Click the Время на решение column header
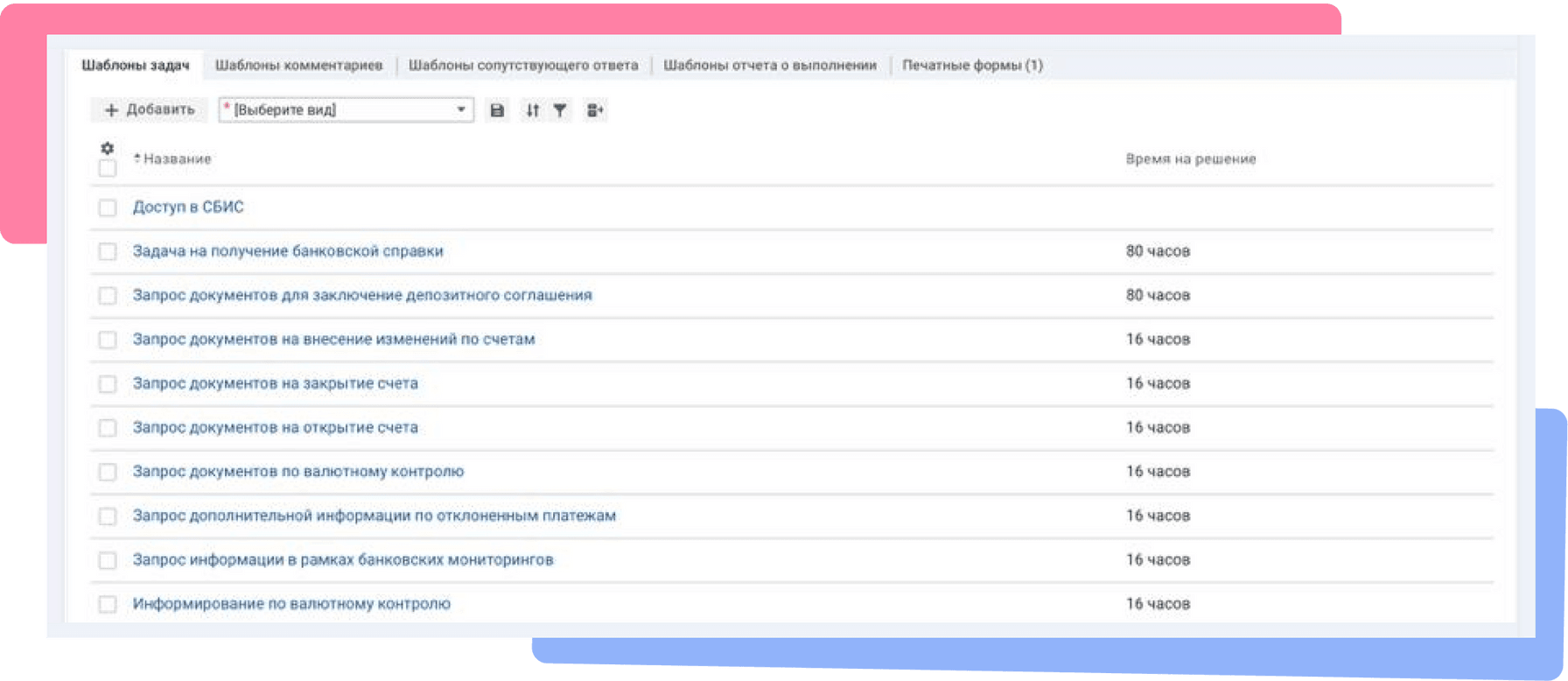This screenshot has width=1568, height=681. coord(1190,159)
